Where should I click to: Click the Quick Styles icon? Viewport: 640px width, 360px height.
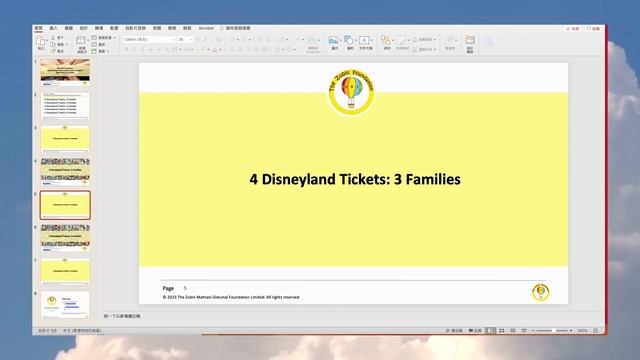[x=402, y=40]
